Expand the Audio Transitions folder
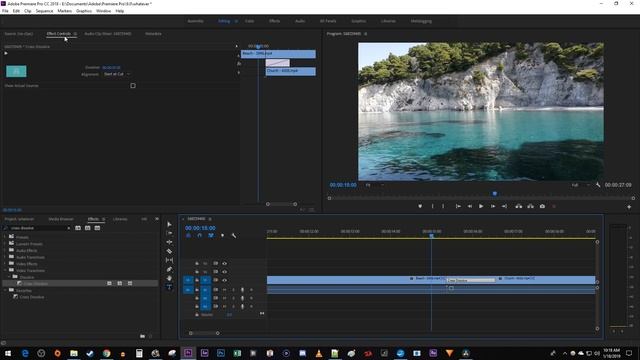The image size is (640, 360). (5, 257)
